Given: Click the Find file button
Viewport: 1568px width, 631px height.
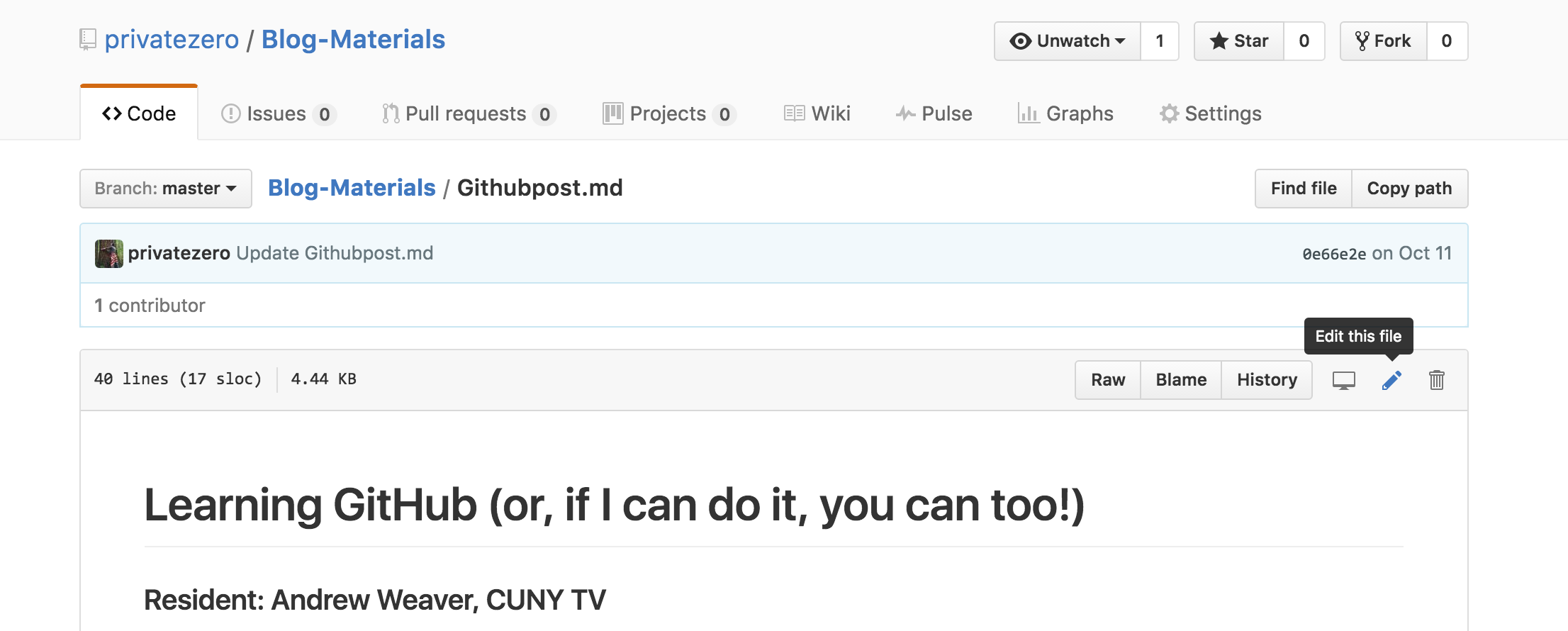Looking at the screenshot, I should point(1304,189).
